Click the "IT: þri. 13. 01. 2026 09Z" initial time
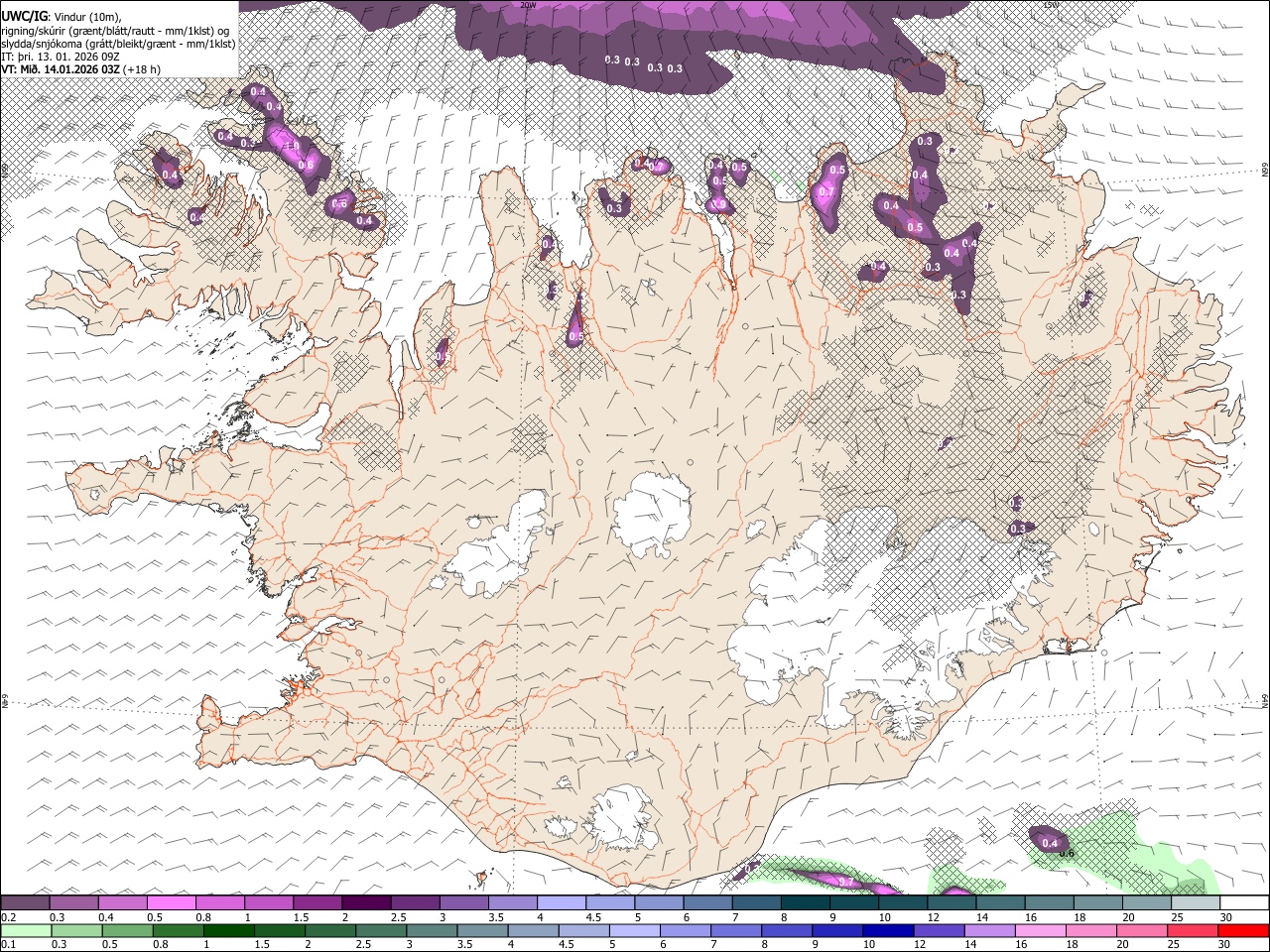The width and height of the screenshot is (1270, 952). coord(62,57)
